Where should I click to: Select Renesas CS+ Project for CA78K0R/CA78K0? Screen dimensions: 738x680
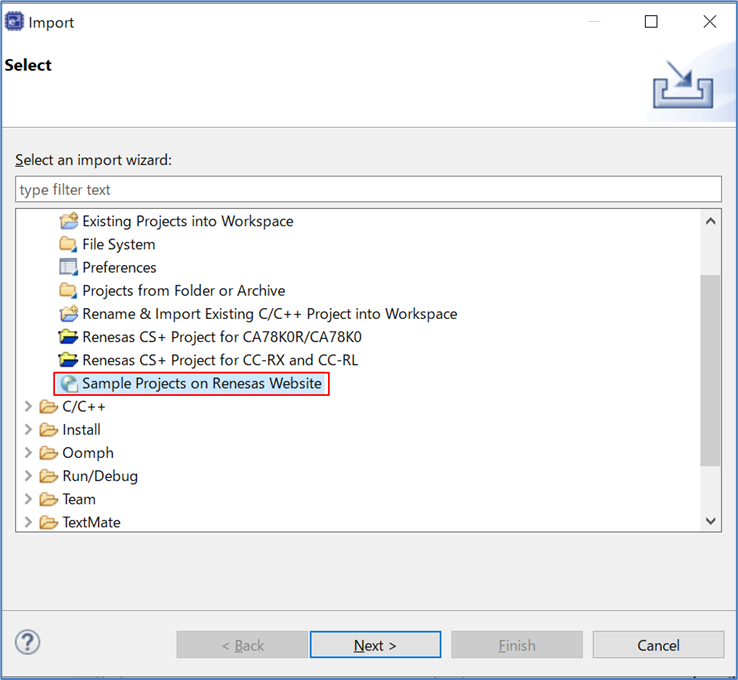(x=222, y=337)
